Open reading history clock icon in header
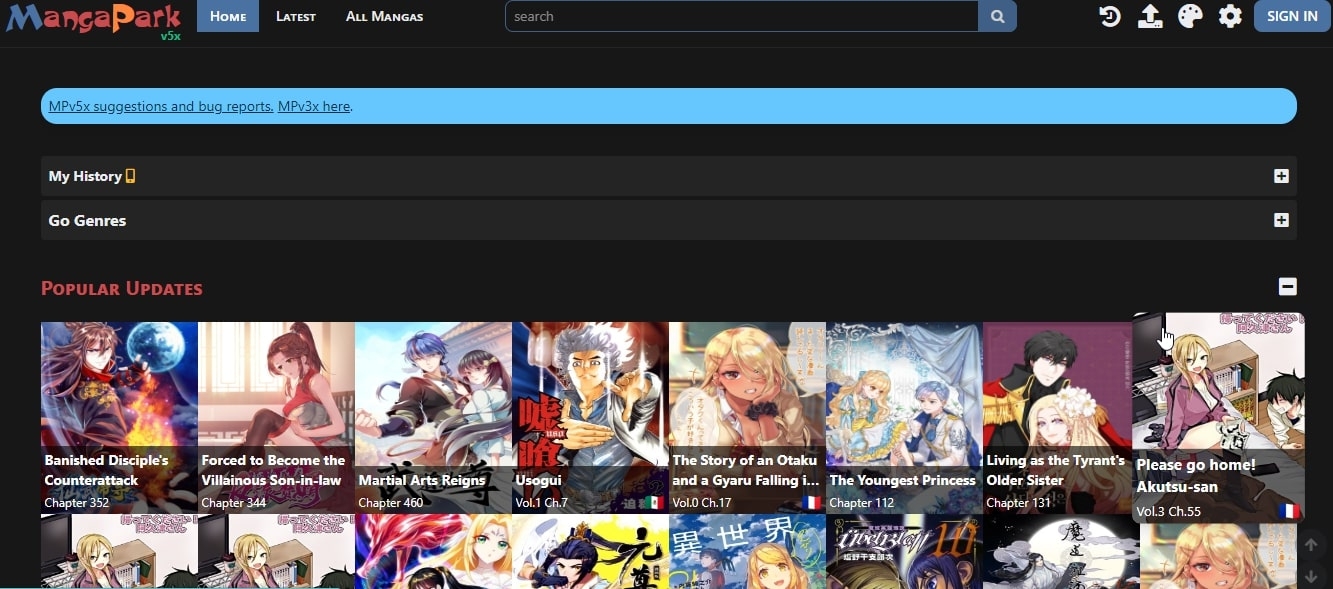 point(1110,16)
